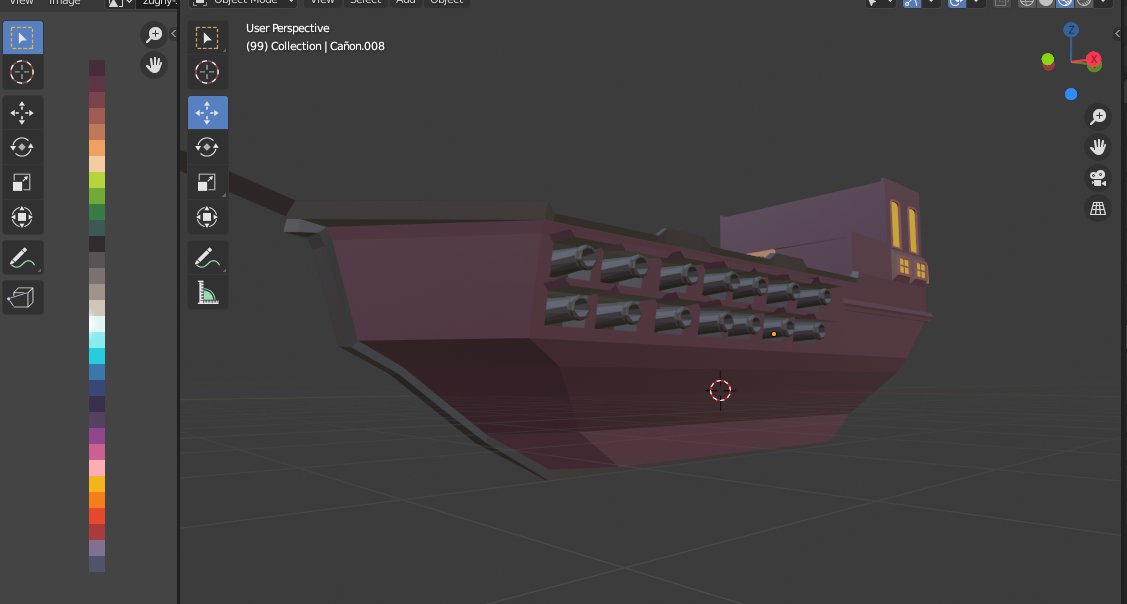This screenshot has width=1127, height=604.
Task: Click the light pink palette swatch
Action: click(97, 468)
